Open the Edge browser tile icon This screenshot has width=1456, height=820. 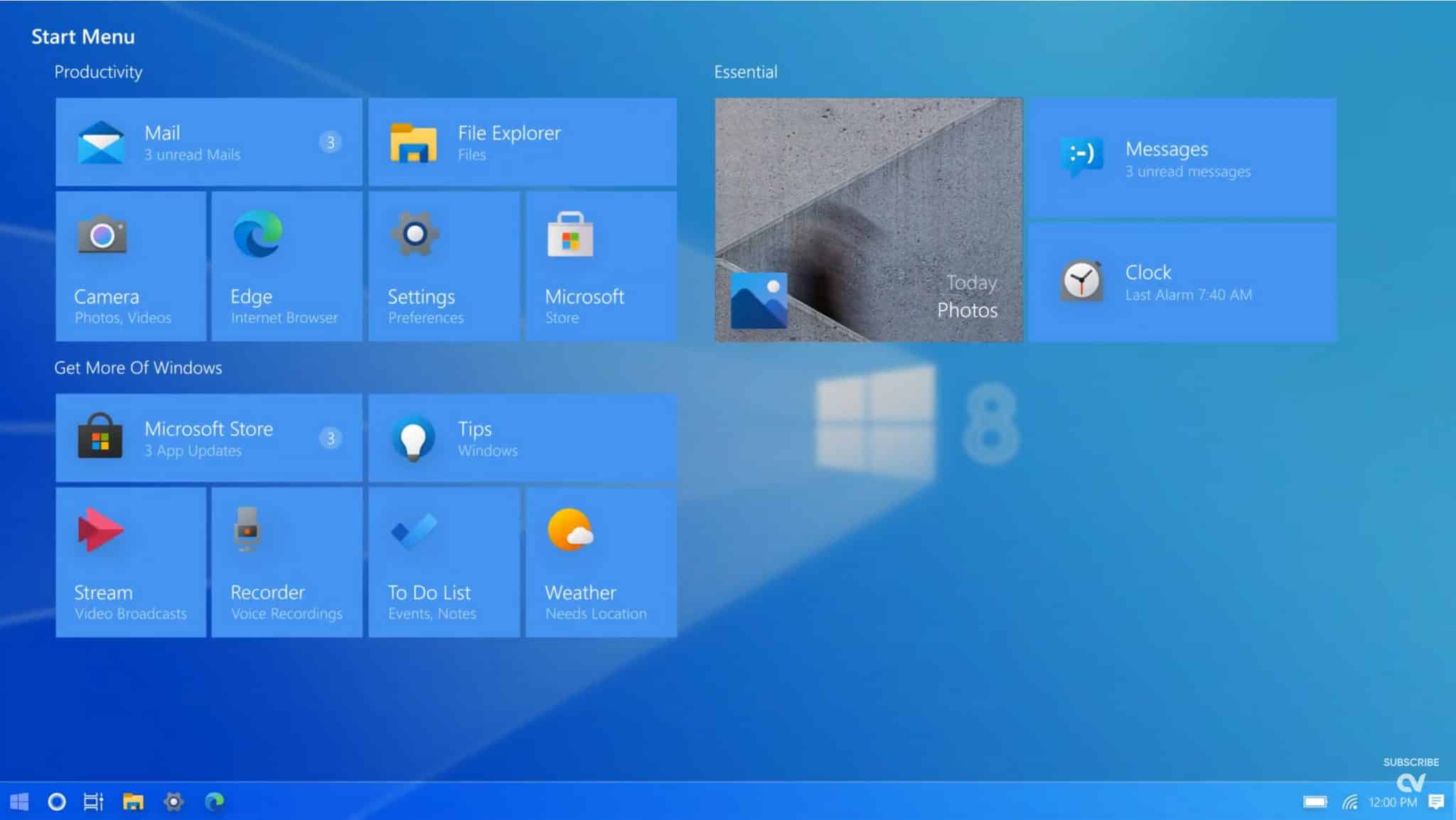[x=258, y=234]
